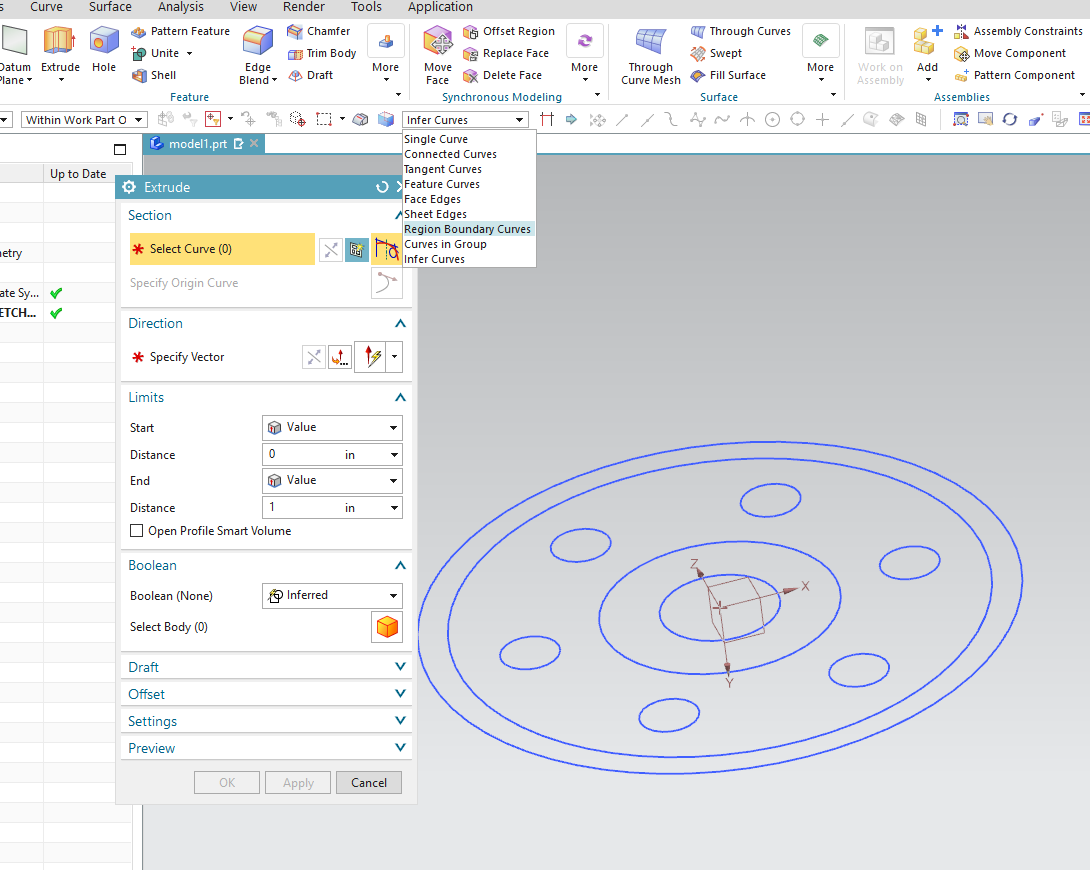Select the Offset Region tool

point(509,31)
